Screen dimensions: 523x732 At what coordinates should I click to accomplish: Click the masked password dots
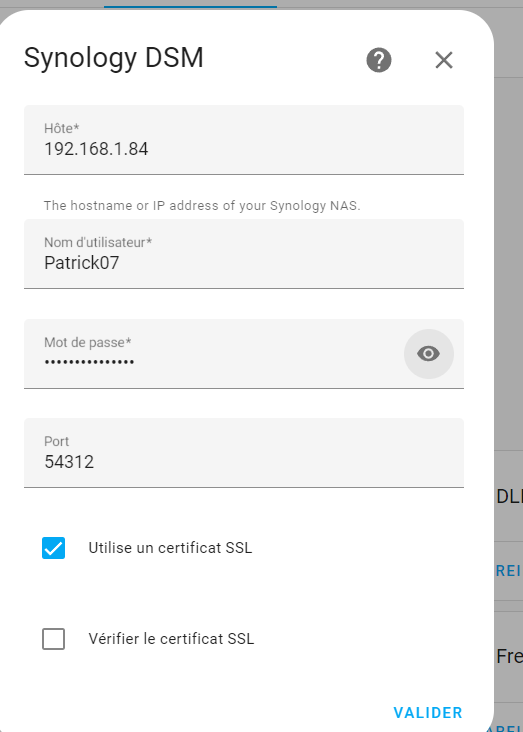pyautogui.click(x=89, y=362)
